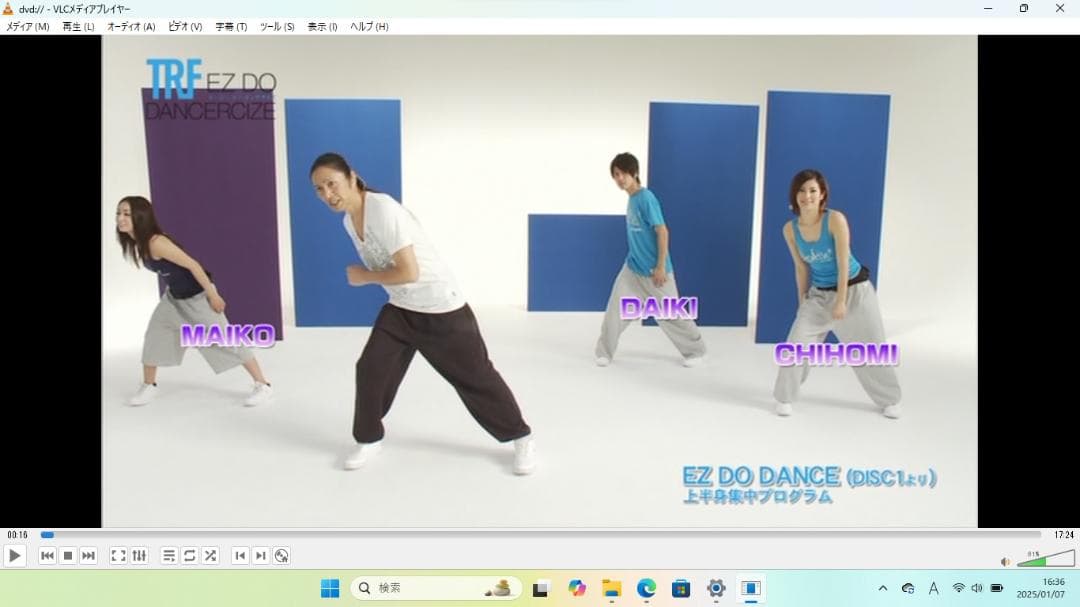Open the DVD disc menu
This screenshot has width=1080, height=607.
click(282, 556)
